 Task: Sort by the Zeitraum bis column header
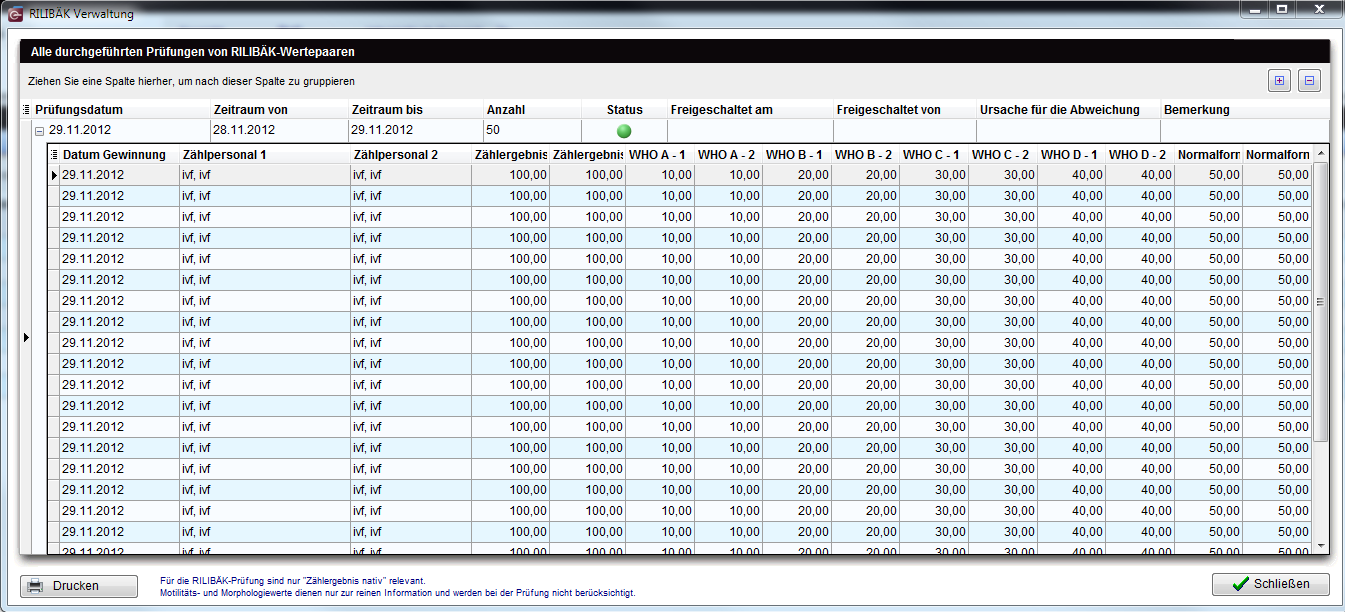416,109
